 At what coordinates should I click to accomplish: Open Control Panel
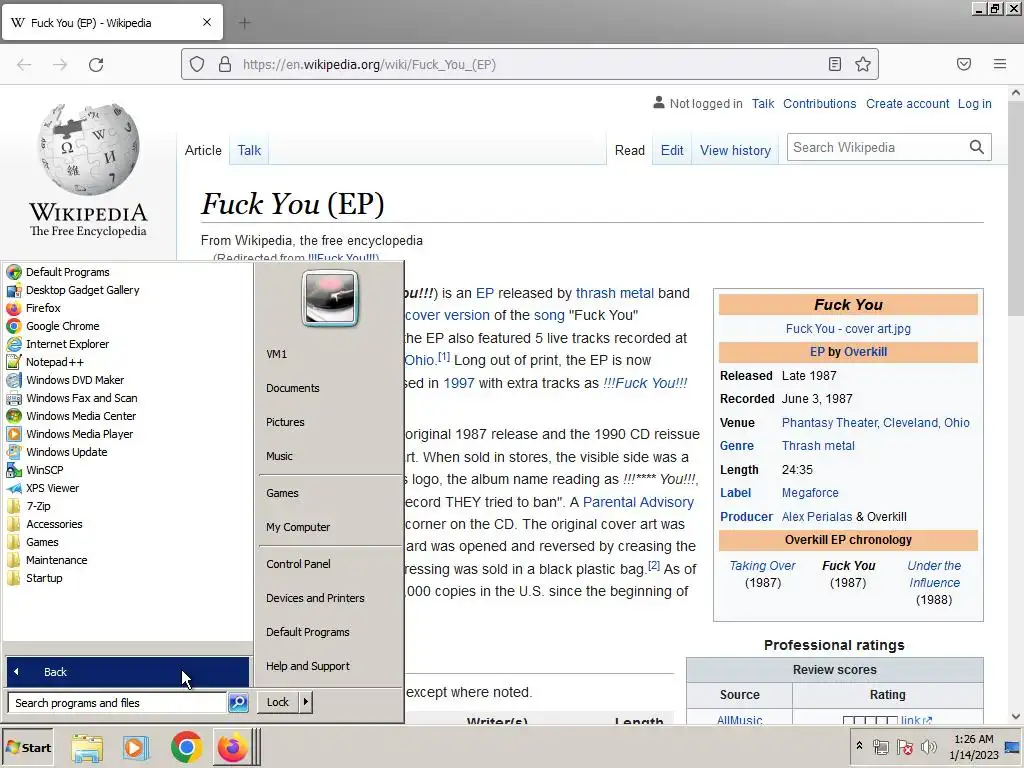tap(298, 564)
